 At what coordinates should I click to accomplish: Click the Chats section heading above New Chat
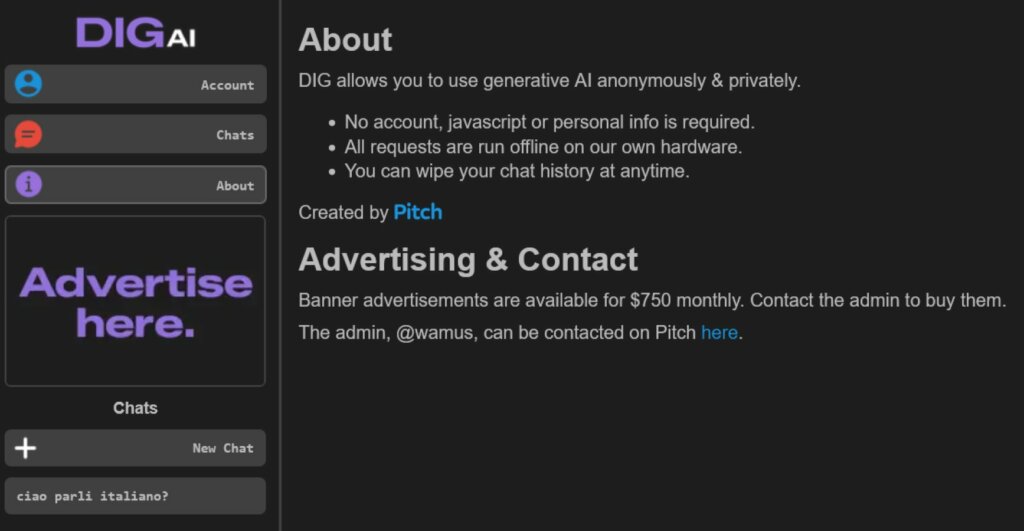135,408
